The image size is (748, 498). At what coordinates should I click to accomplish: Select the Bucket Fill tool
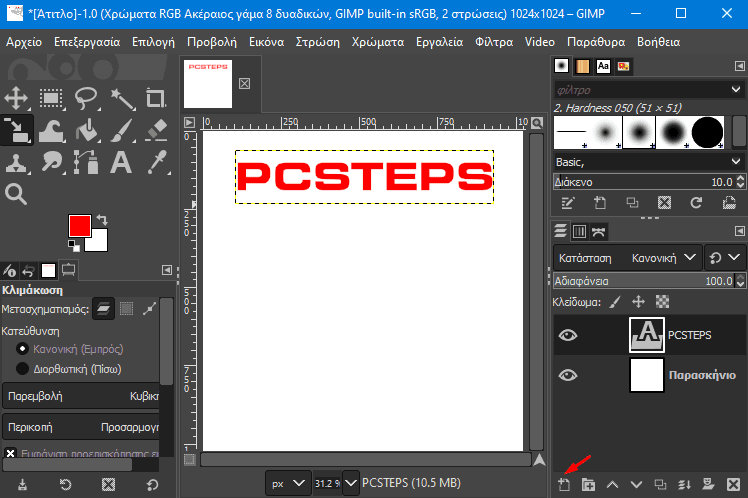pyautogui.click(x=86, y=130)
